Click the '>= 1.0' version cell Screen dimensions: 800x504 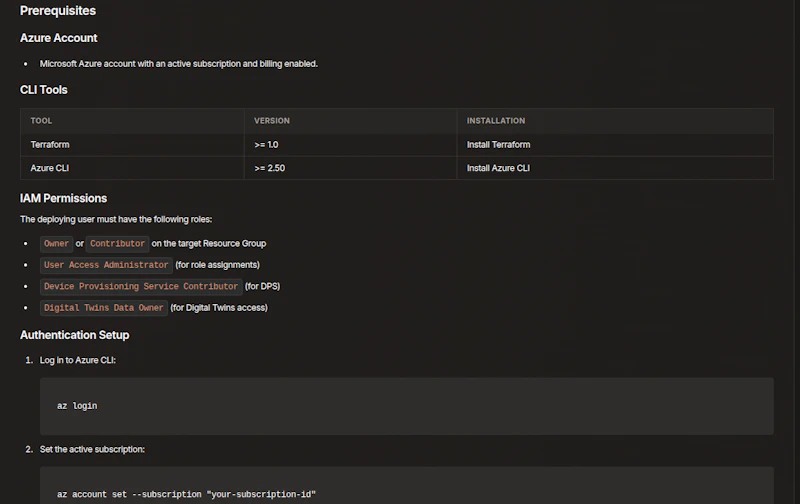tap(351, 145)
